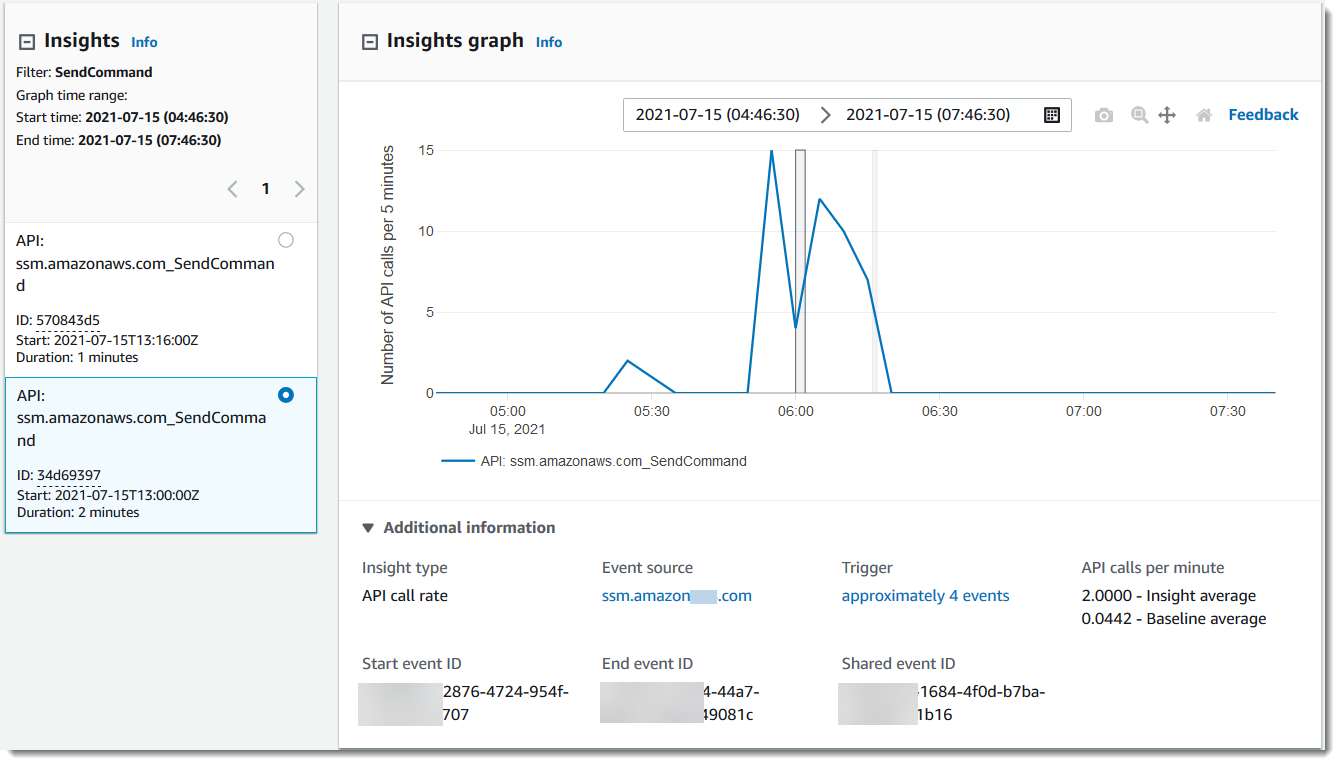1340x765 pixels.
Task: Collapse the Insights panel box icon
Action: coord(27,41)
